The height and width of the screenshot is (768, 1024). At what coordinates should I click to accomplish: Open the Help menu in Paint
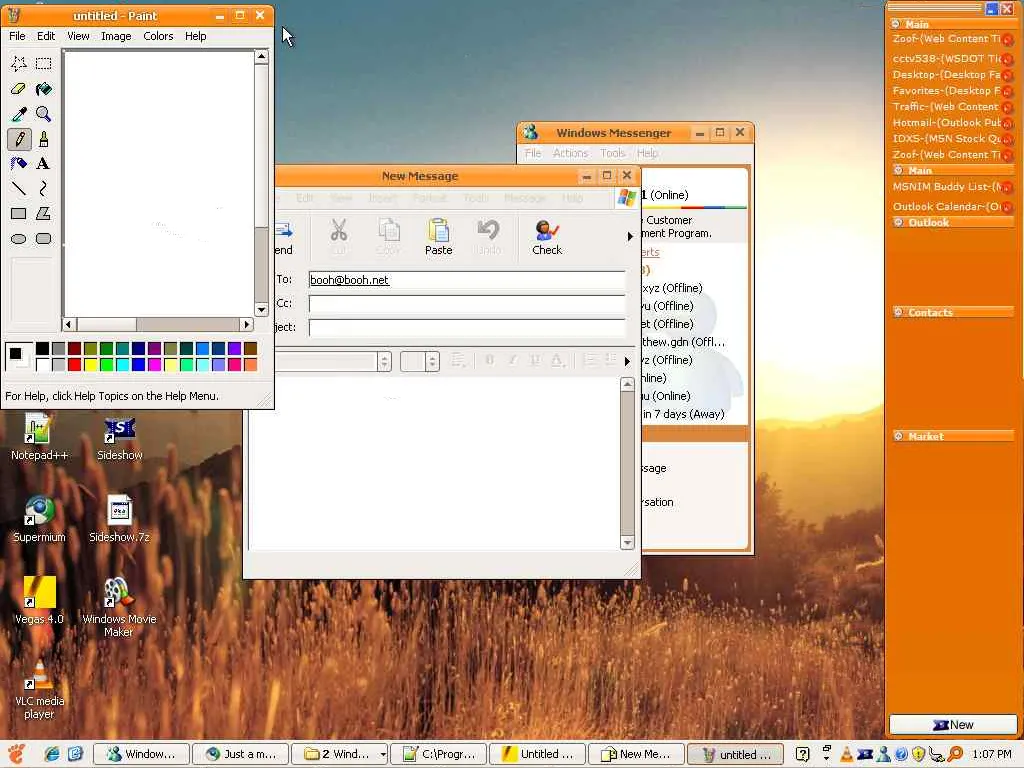[x=195, y=36]
